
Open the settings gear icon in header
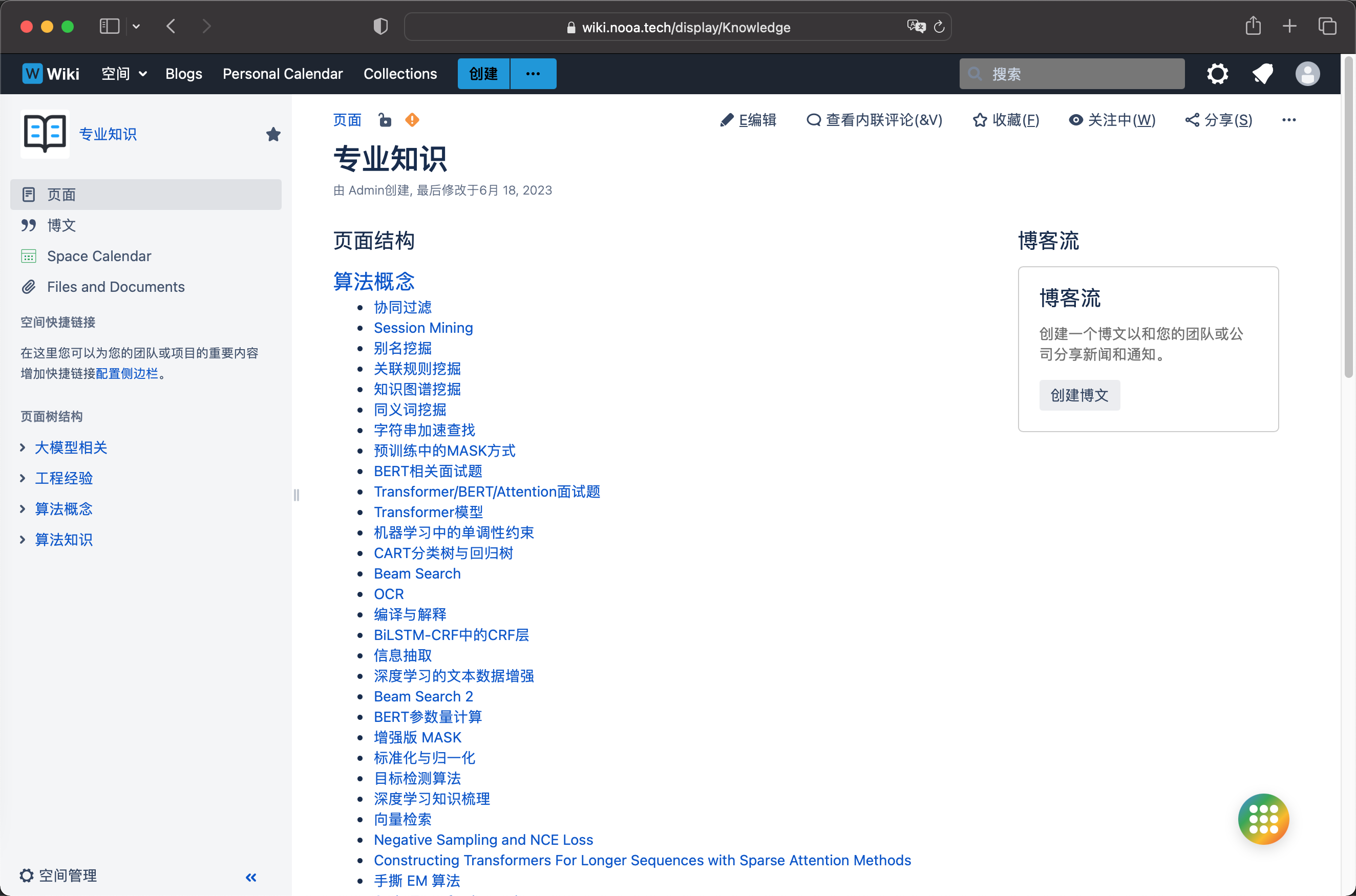pos(1217,74)
